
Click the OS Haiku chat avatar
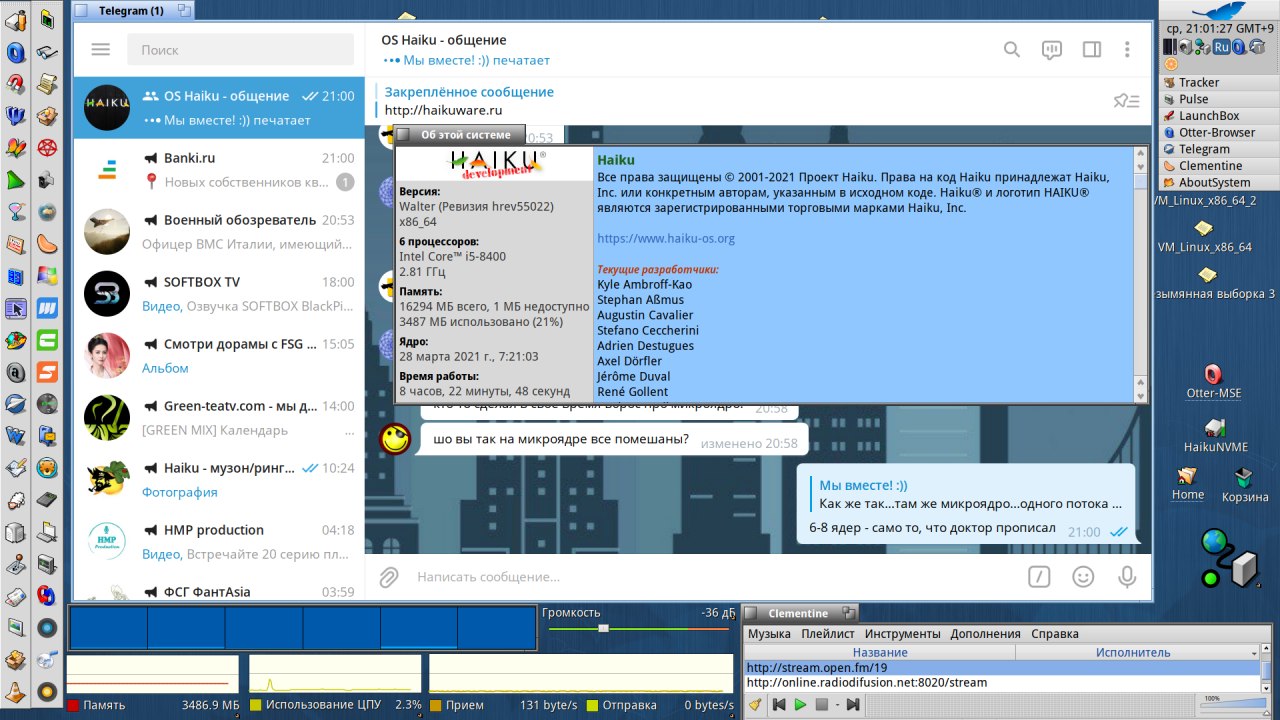[x=106, y=108]
